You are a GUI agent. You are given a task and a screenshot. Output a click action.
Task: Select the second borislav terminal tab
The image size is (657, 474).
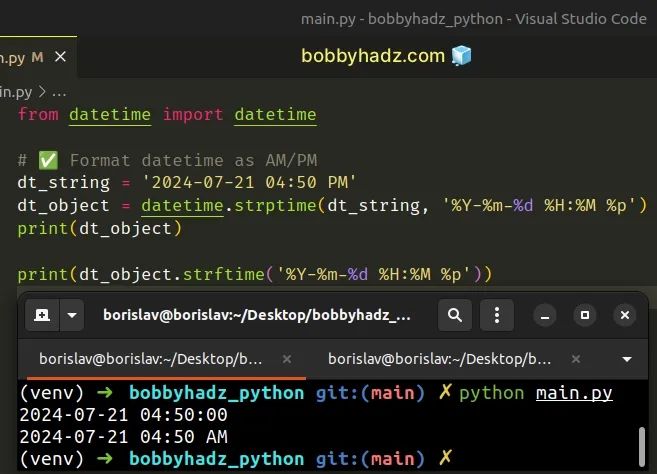tap(440, 359)
